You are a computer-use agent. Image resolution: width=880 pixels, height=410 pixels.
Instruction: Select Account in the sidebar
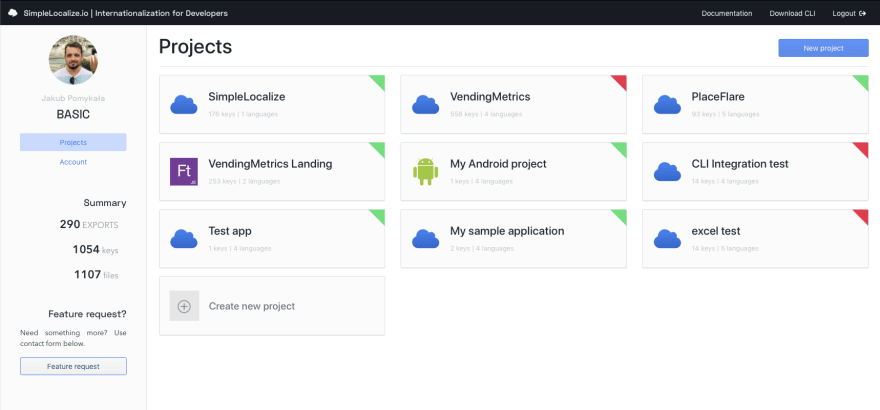pyautogui.click(x=73, y=162)
